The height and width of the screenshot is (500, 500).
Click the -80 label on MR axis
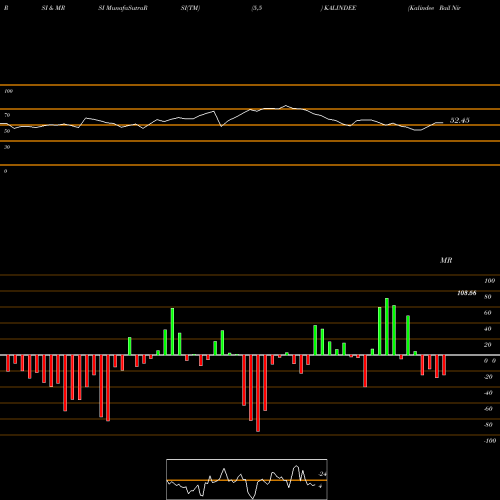[488, 425]
